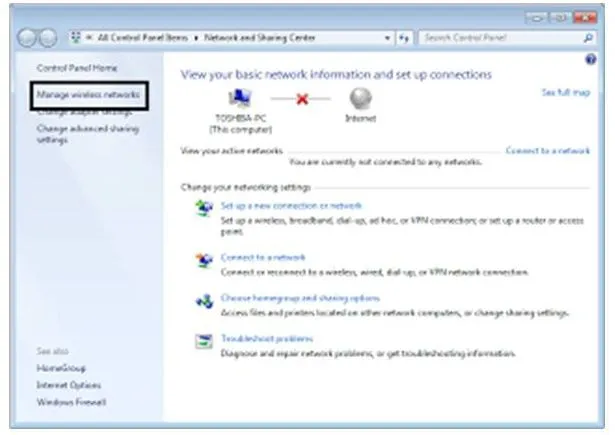Screen dimensions: 615x435
Task: Open Change advanced sharing settings
Action: click(88, 134)
